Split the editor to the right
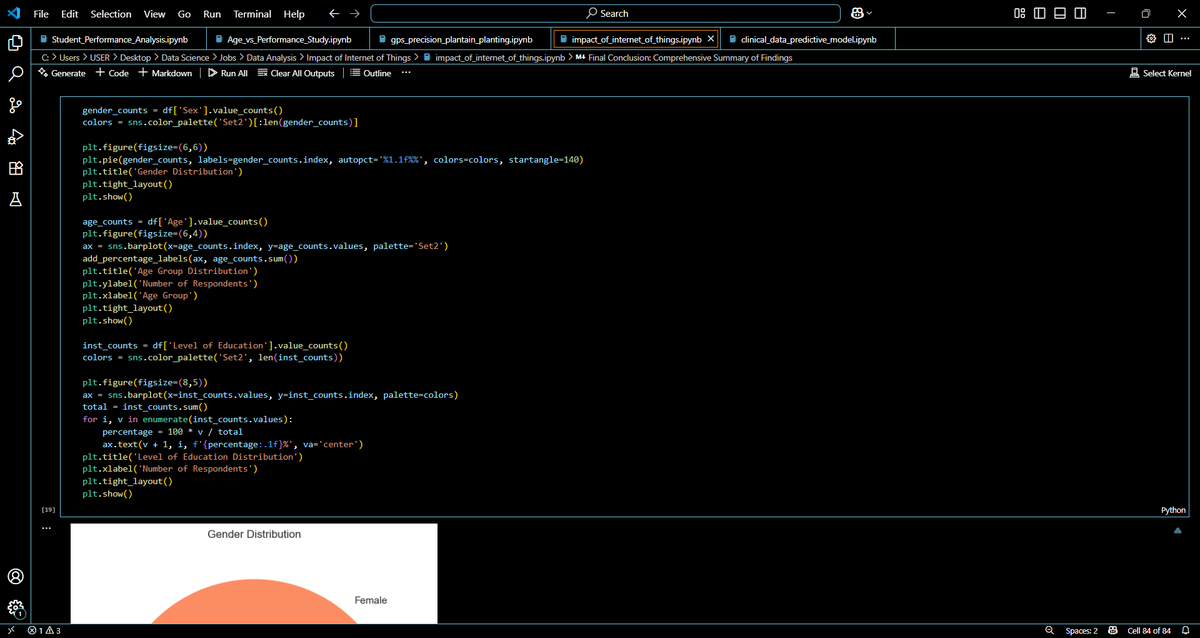Screen dimensions: 1200x638 pyautogui.click(x=1168, y=39)
